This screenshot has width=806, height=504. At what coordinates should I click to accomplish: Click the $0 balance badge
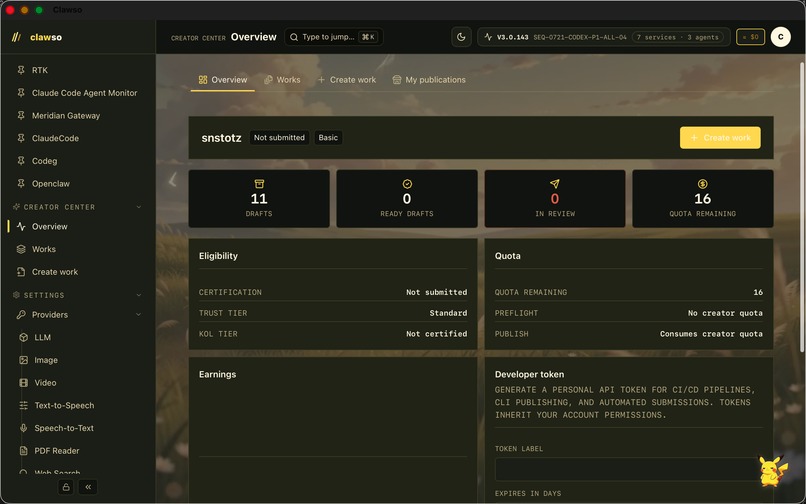pyautogui.click(x=750, y=37)
